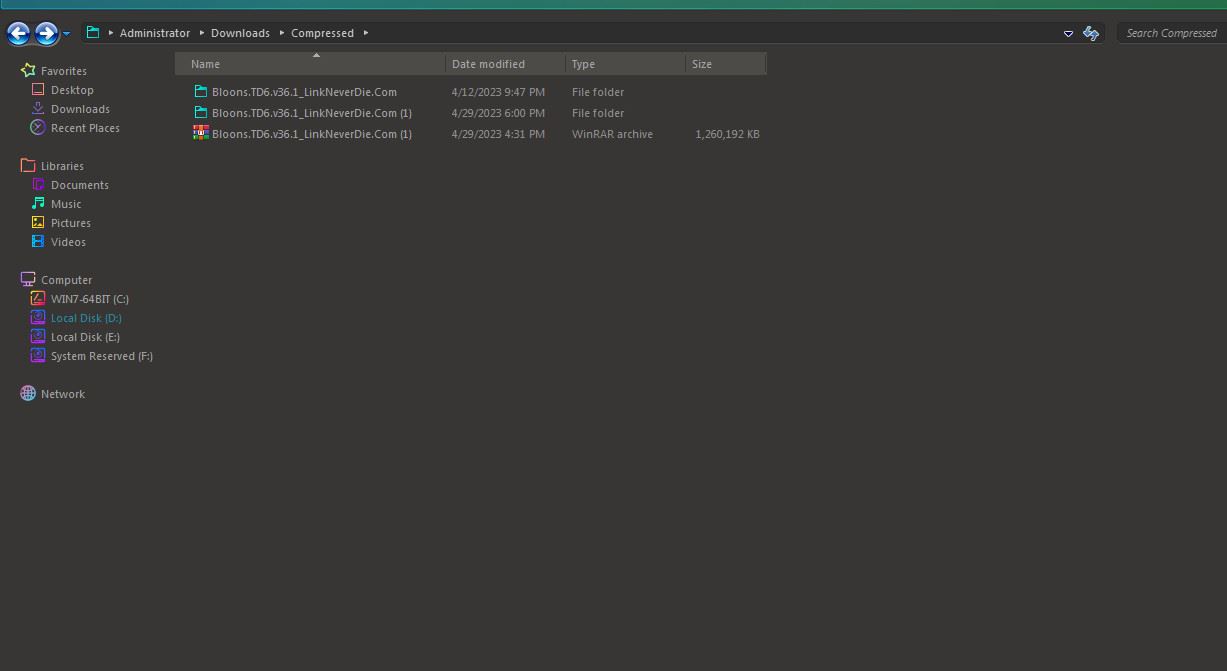This screenshot has width=1227, height=671.
Task: Open the Music library
Action: click(x=66, y=204)
